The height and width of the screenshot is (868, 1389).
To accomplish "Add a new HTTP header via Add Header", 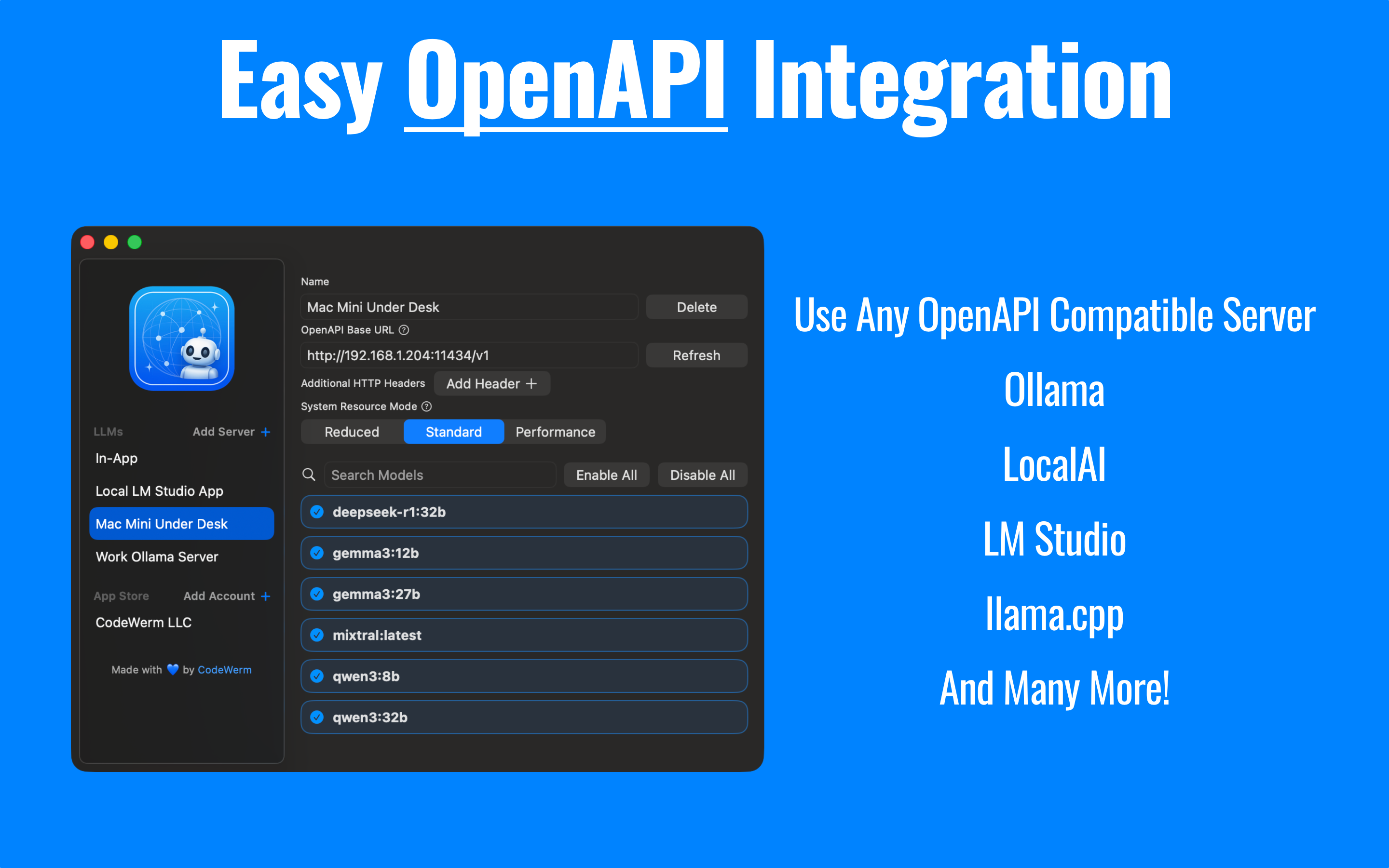I will tap(492, 383).
